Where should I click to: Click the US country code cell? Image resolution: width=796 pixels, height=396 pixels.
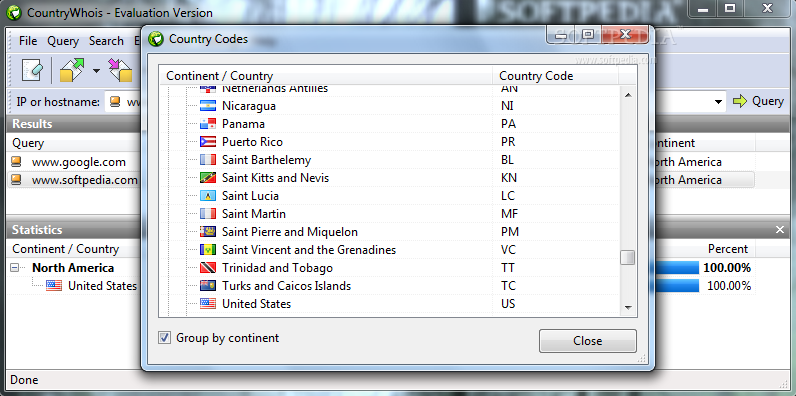(508, 304)
